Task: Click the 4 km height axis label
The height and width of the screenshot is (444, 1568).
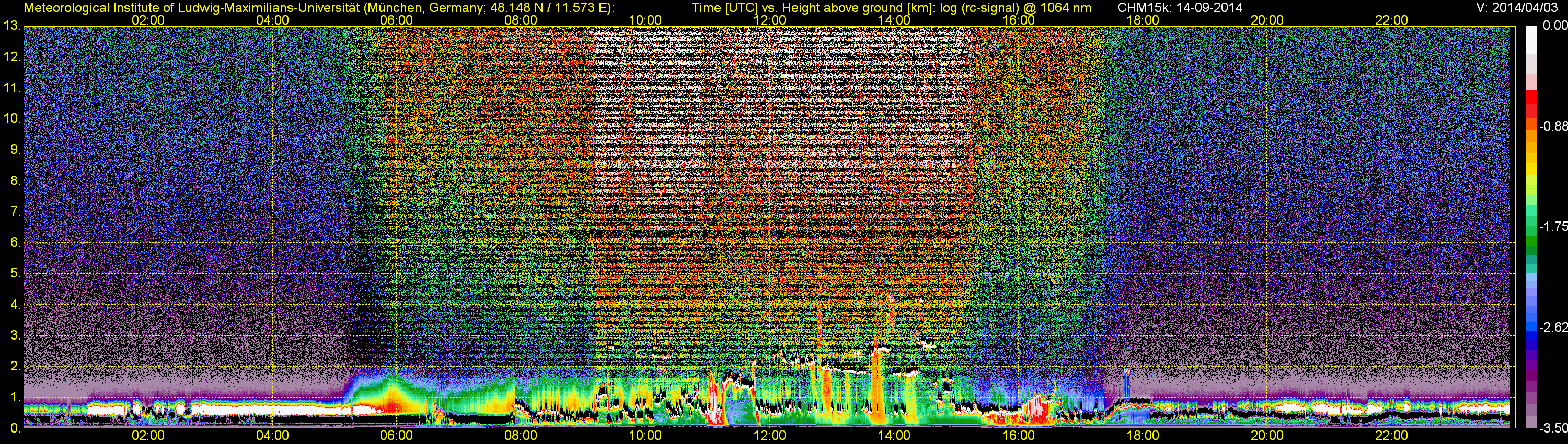Action: [15, 304]
